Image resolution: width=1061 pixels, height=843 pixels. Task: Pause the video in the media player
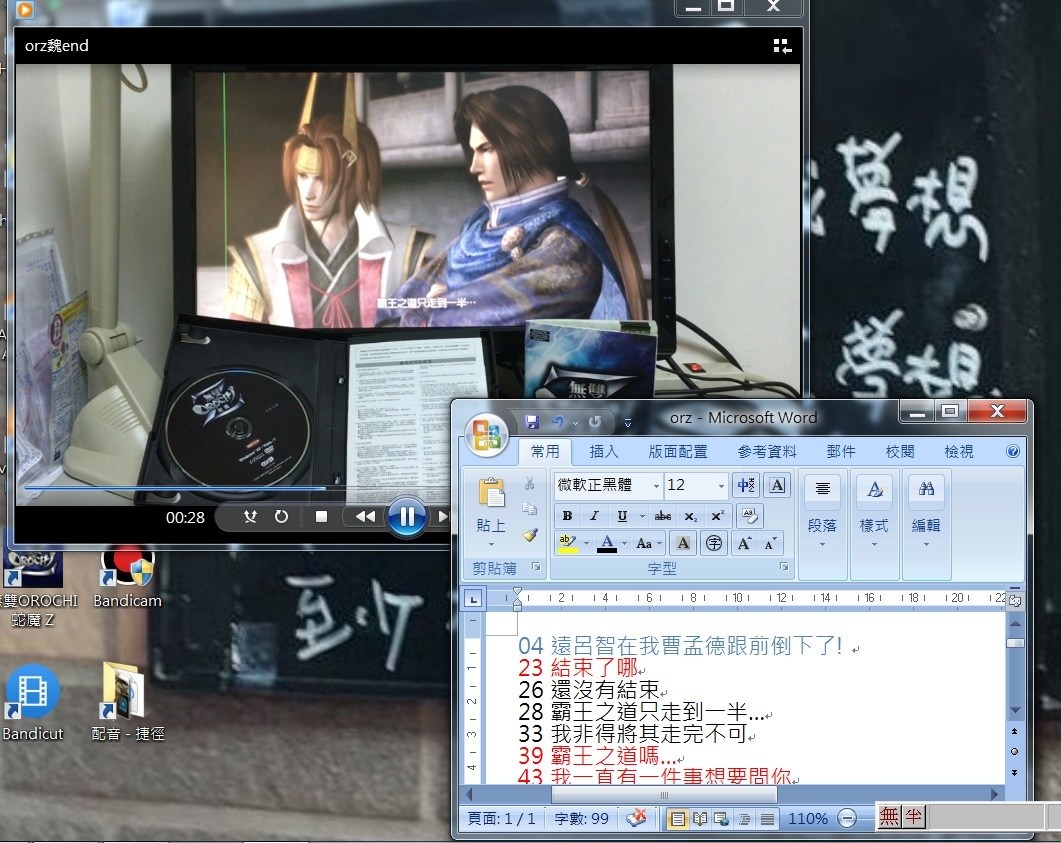(407, 517)
